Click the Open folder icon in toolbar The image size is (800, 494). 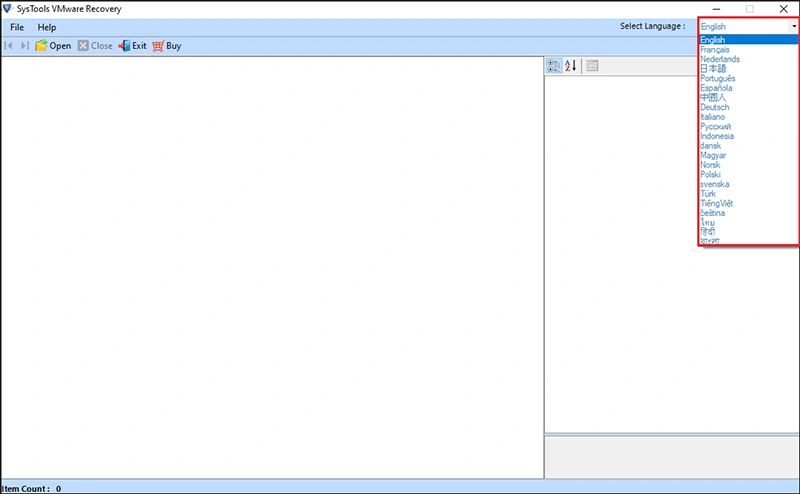point(41,46)
